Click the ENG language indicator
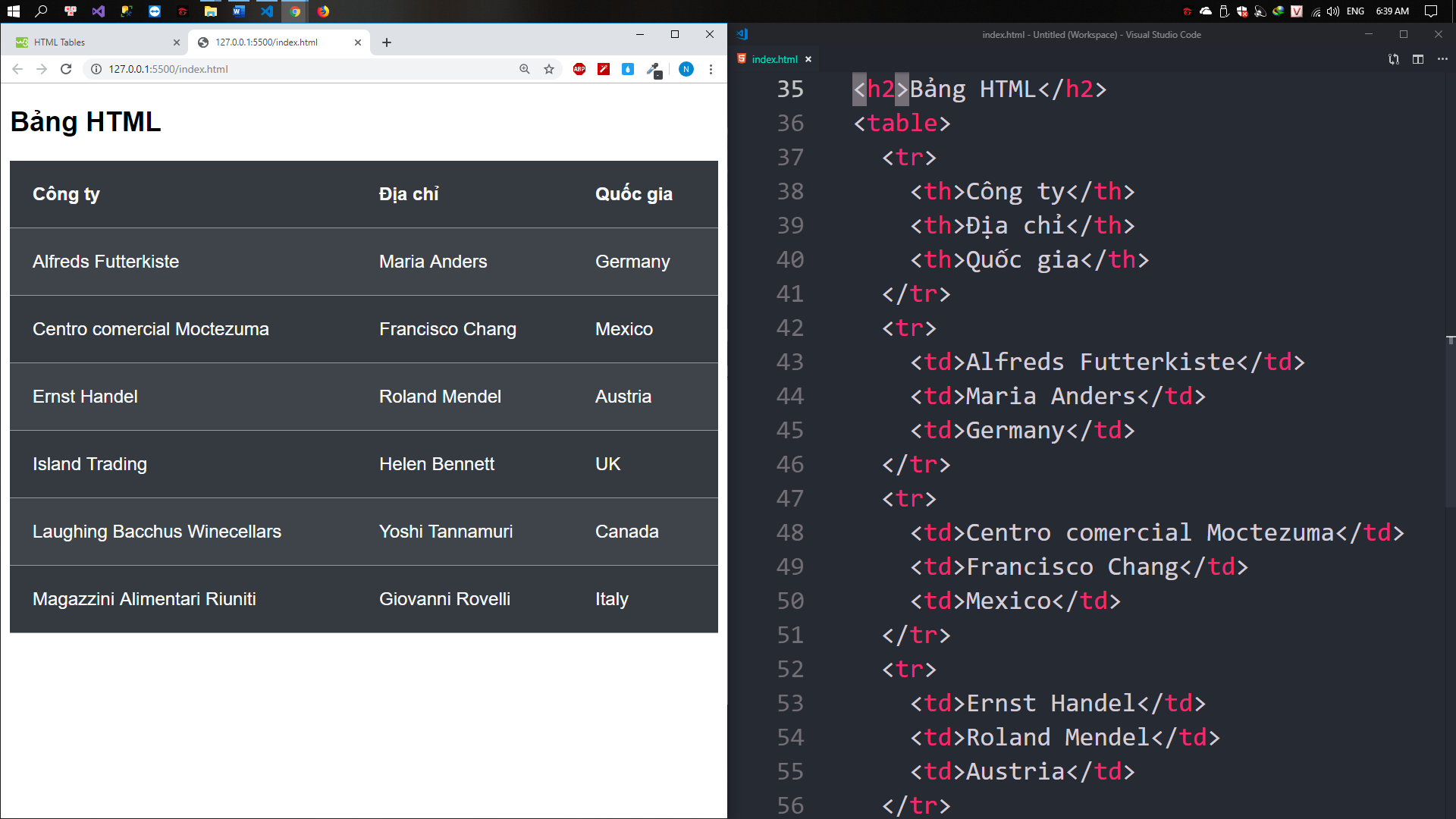 pyautogui.click(x=1355, y=11)
